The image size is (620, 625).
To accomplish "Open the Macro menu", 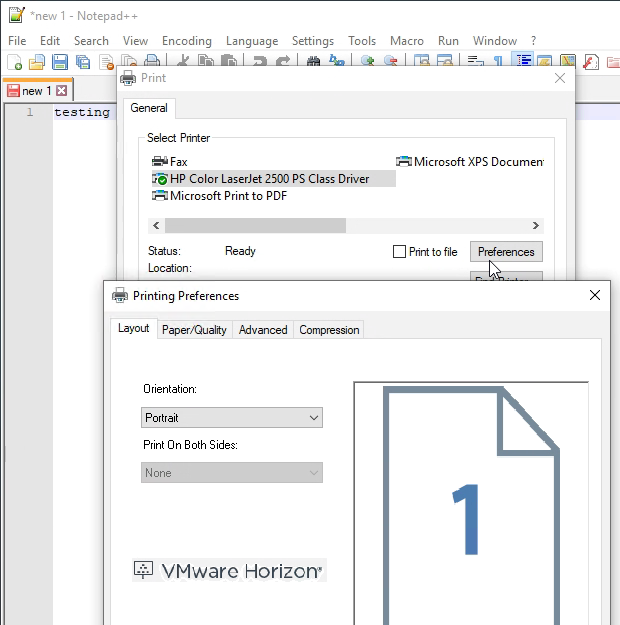I will click(x=407, y=41).
